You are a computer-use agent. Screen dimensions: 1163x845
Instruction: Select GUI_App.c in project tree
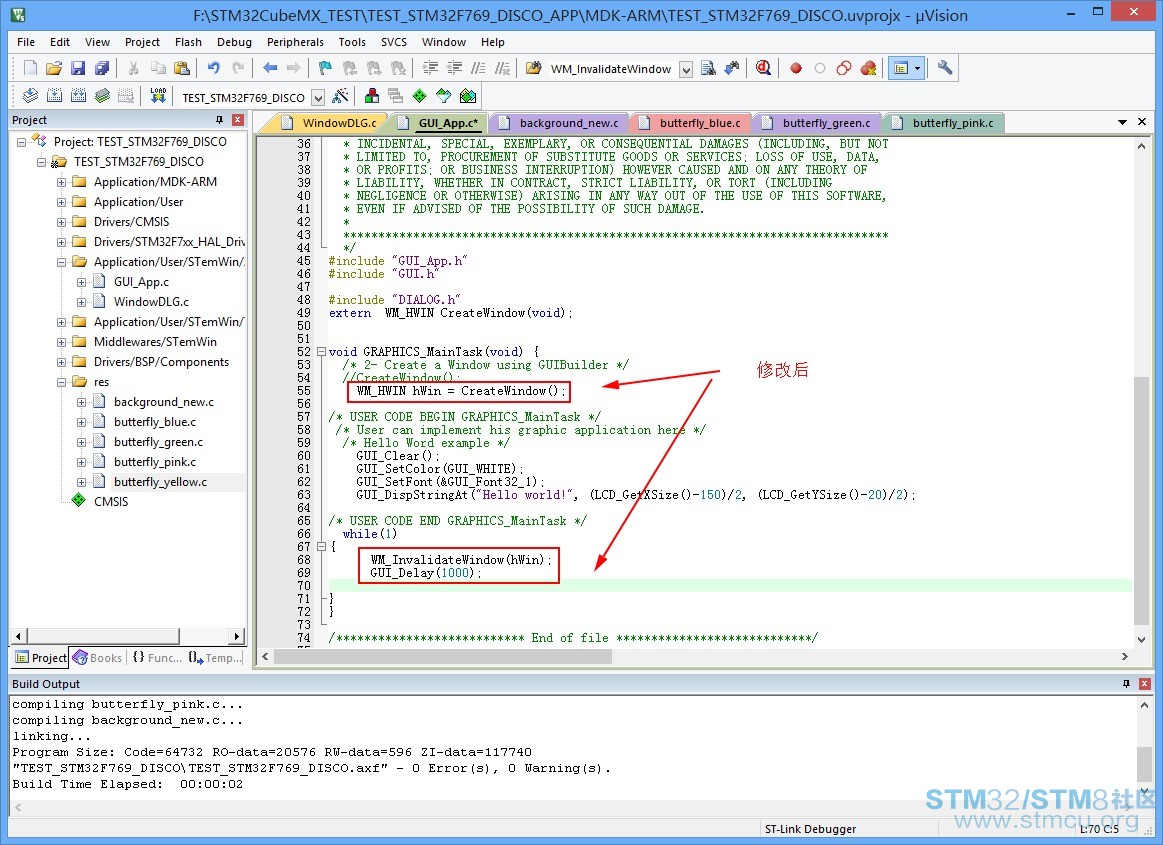pyautogui.click(x=141, y=282)
